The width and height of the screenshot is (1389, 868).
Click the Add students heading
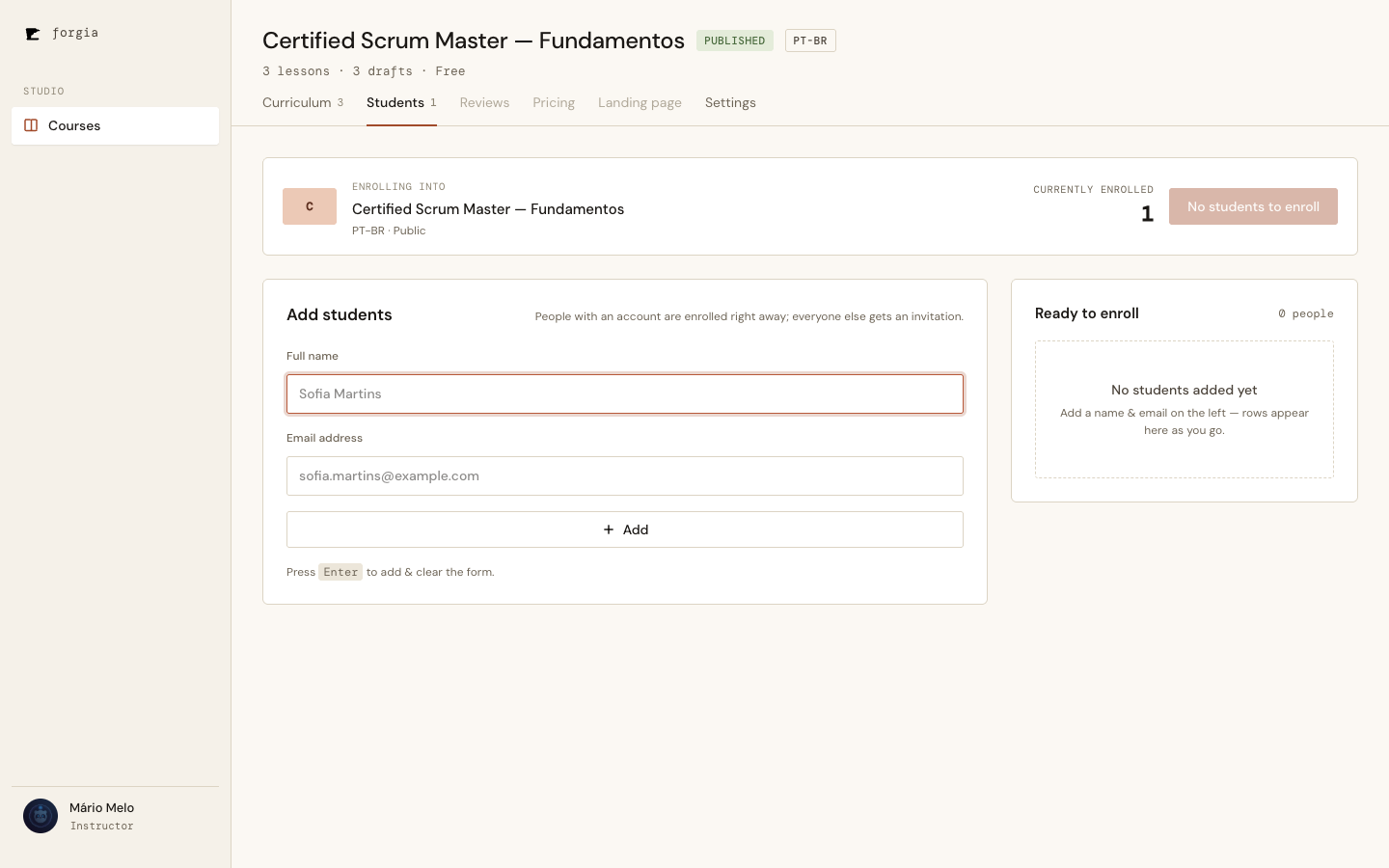click(340, 314)
